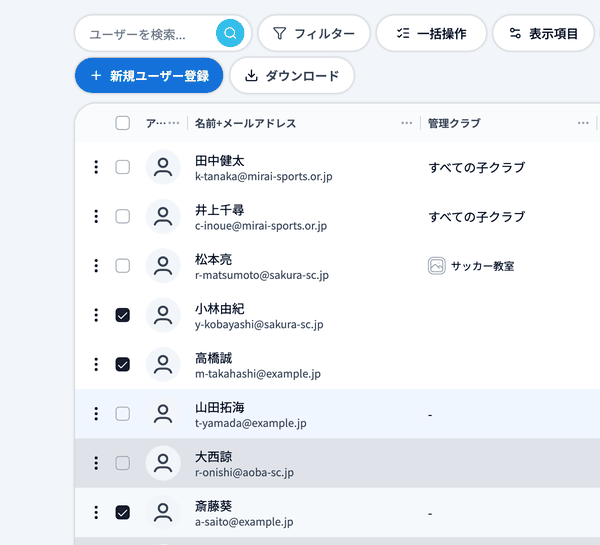This screenshot has width=600, height=545.
Task: Click the name 井上千尋
Action: tap(219, 210)
